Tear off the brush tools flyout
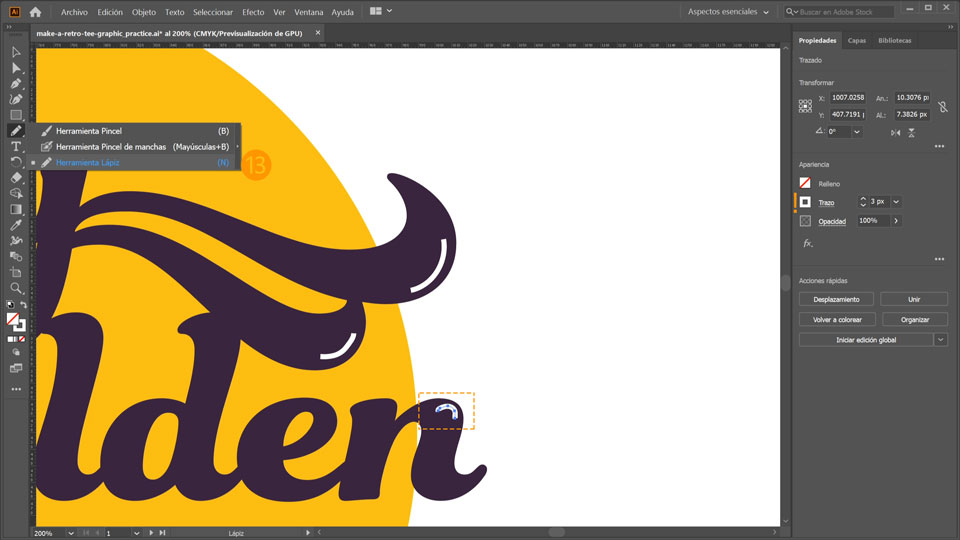 (238, 147)
